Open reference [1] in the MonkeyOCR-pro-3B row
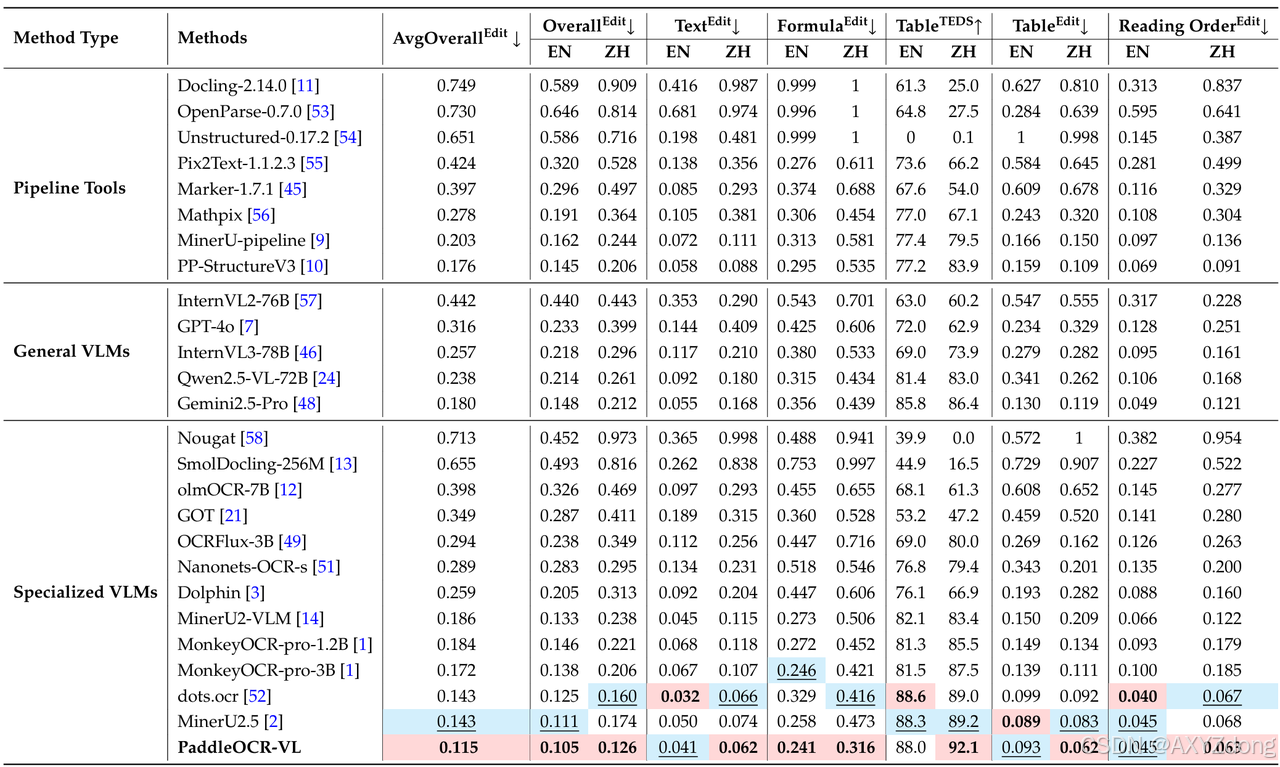 348,670
